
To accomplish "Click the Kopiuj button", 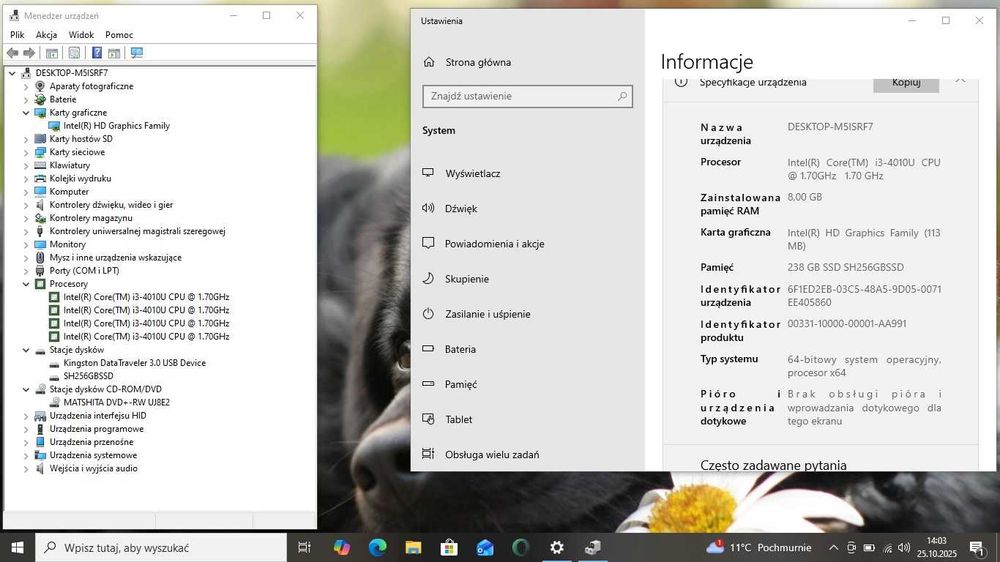I will coord(906,85).
